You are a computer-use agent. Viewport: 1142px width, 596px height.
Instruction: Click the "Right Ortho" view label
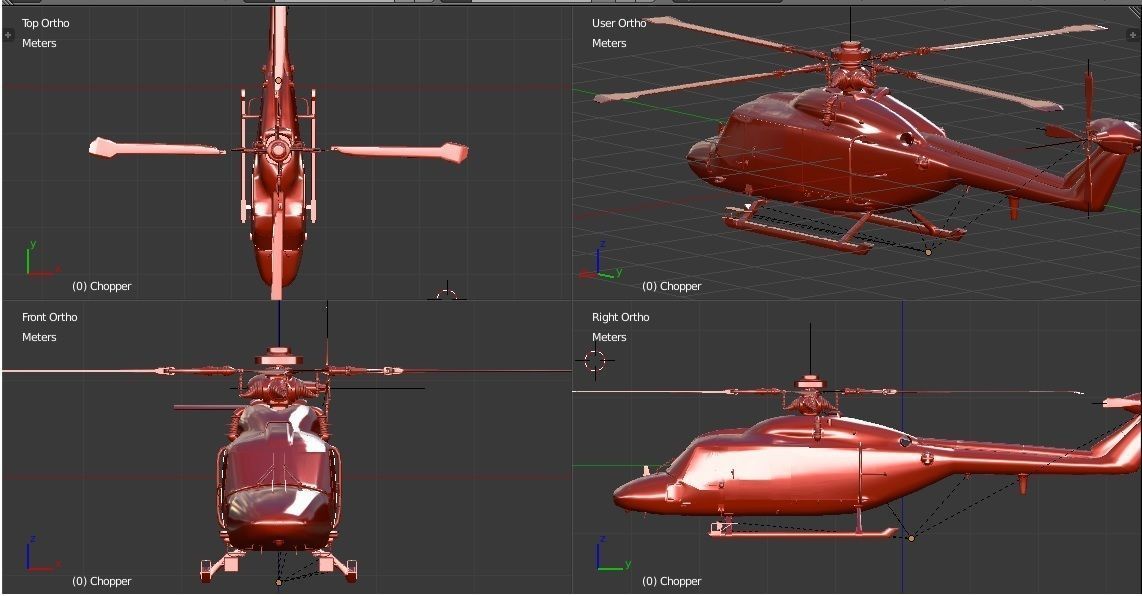(x=621, y=317)
